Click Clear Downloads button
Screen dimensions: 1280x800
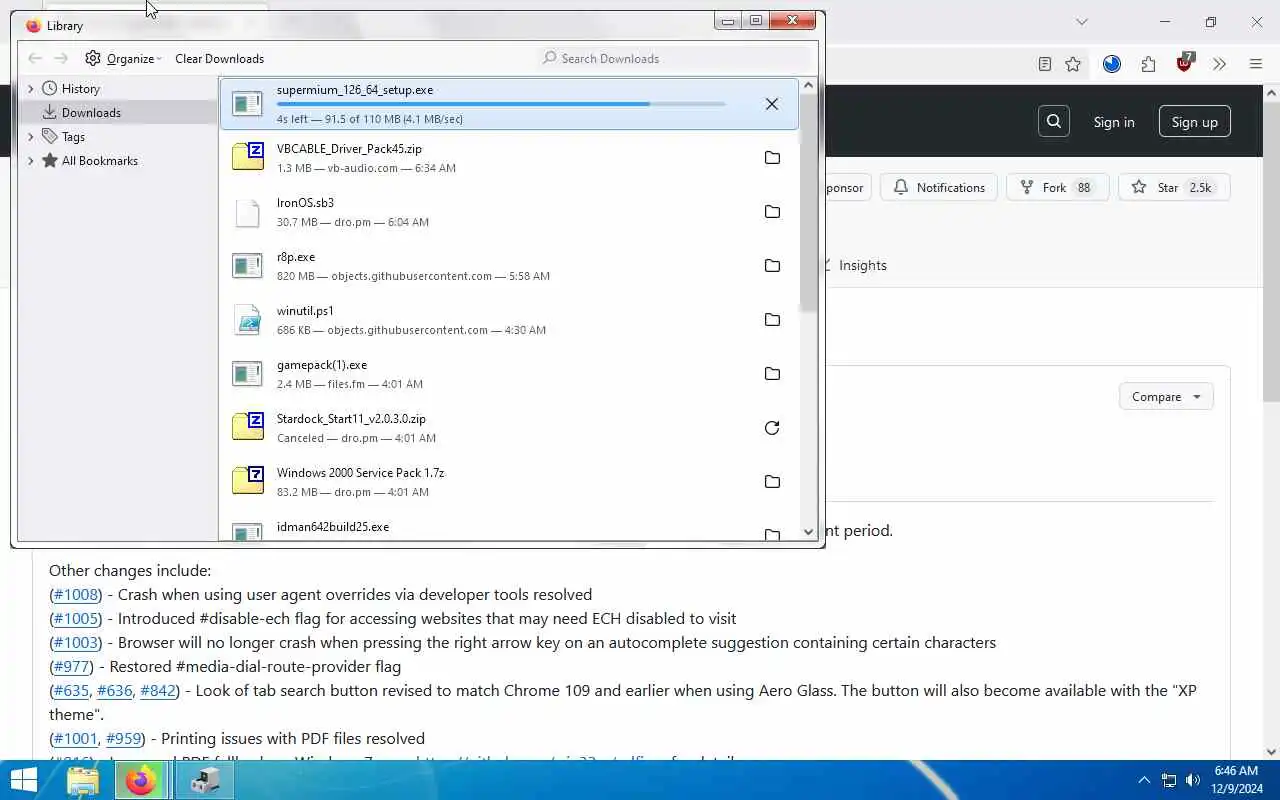[219, 59]
